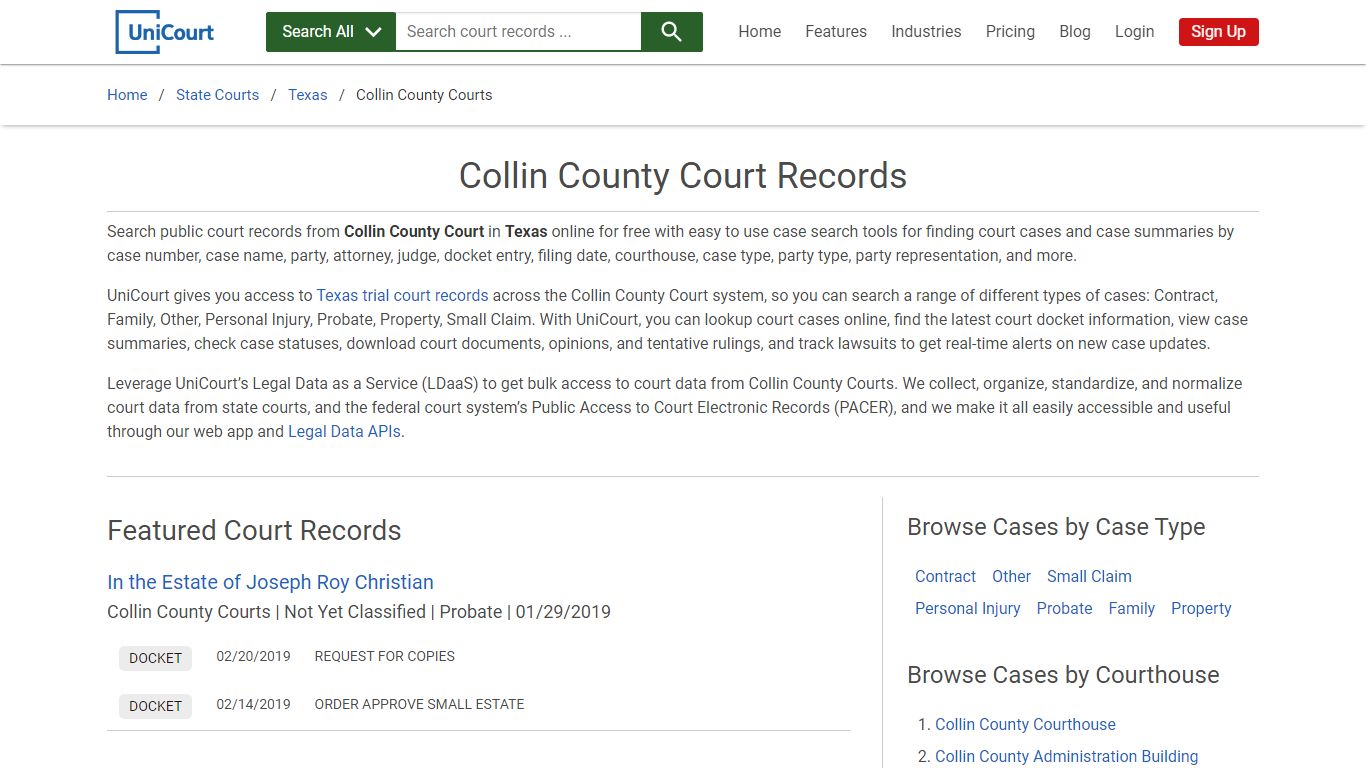
Task: Open the Login page
Action: click(1134, 32)
